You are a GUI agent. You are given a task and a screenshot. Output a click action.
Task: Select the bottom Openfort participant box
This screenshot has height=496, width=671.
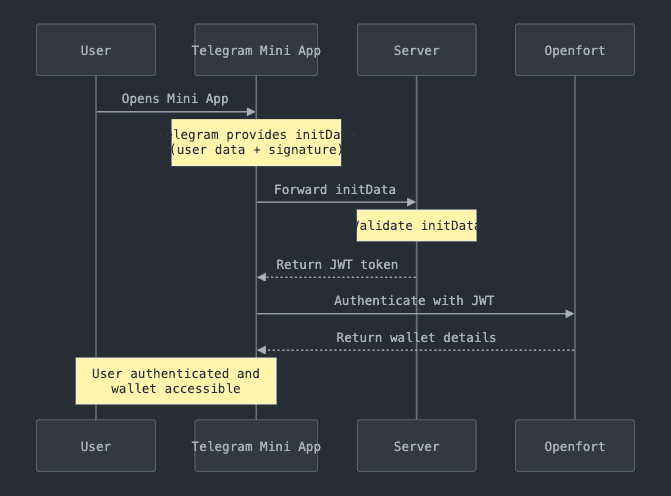pos(575,446)
